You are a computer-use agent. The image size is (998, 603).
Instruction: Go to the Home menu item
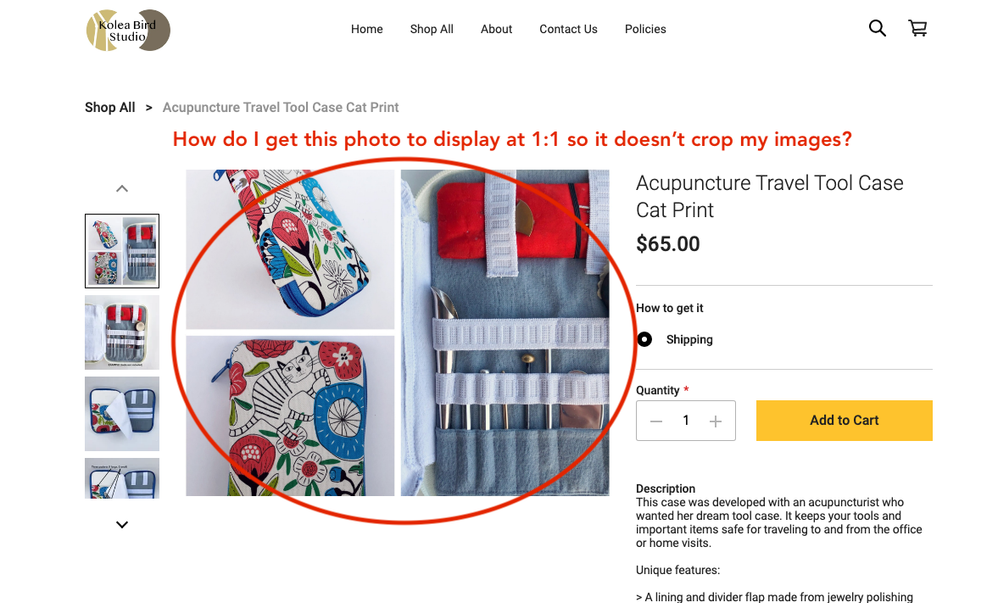367,29
